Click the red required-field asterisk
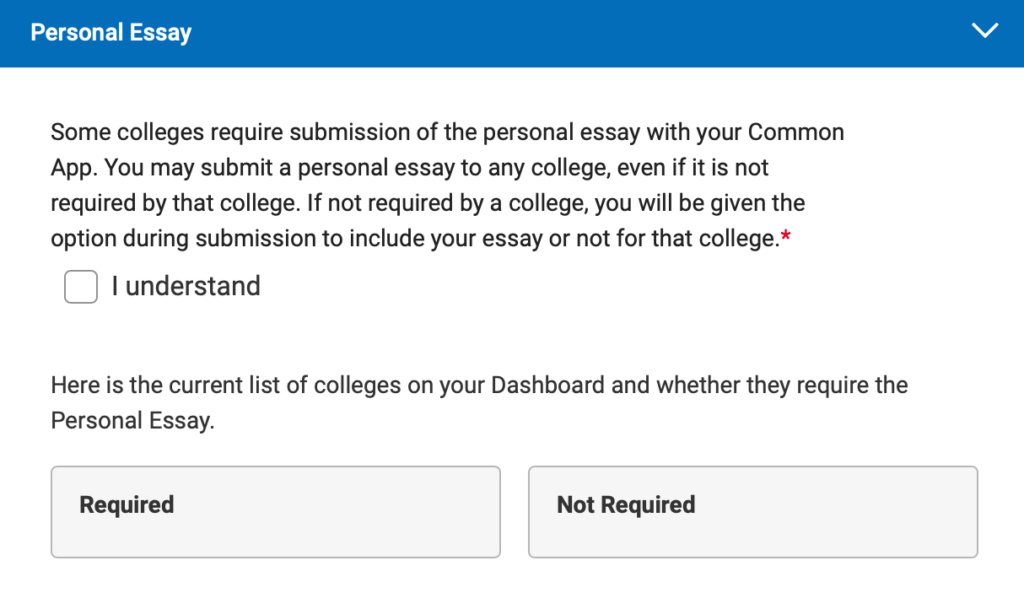The height and width of the screenshot is (609, 1024). pyautogui.click(x=785, y=233)
